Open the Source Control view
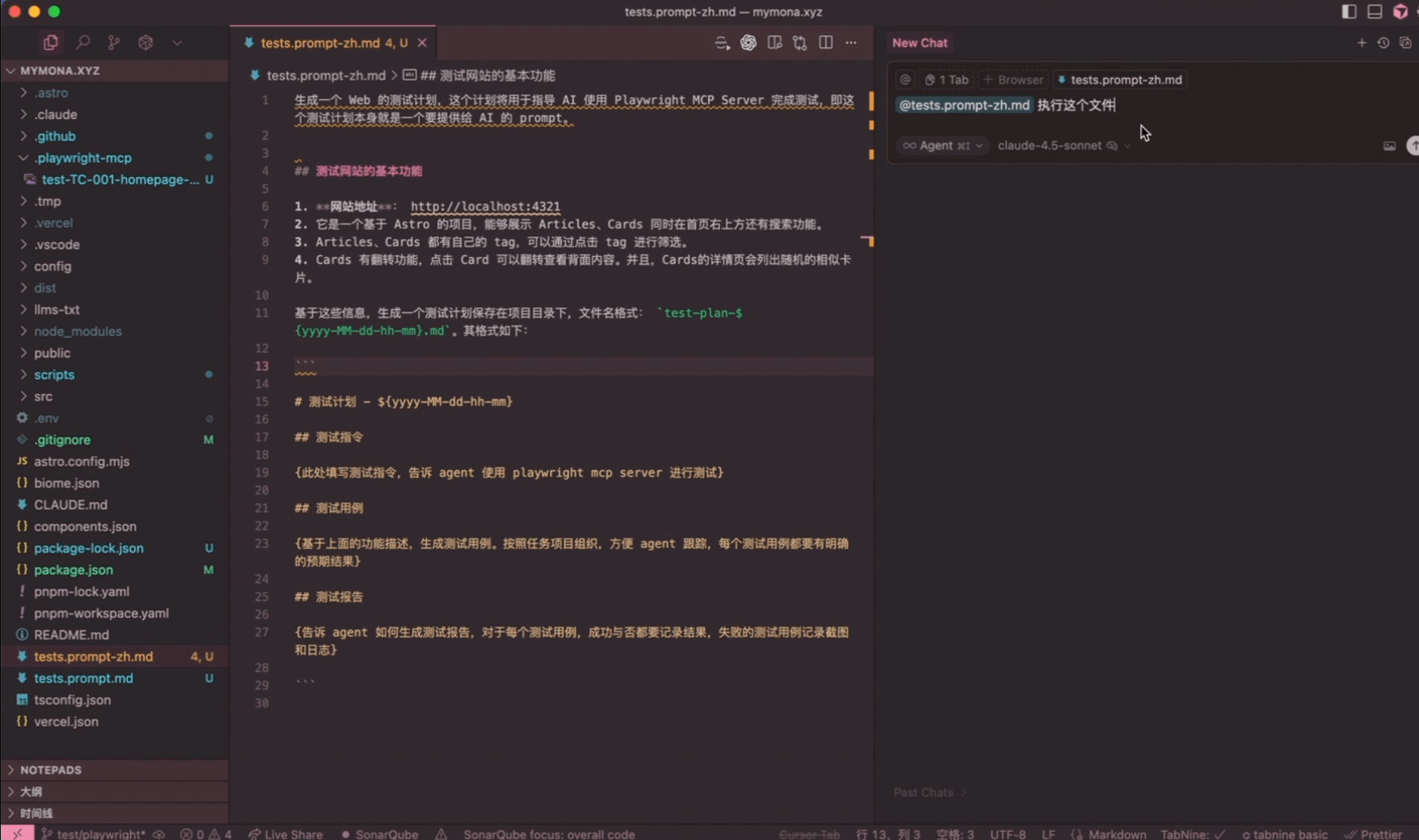 pos(113,43)
